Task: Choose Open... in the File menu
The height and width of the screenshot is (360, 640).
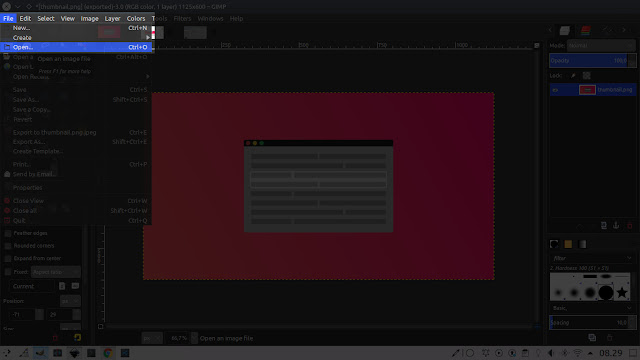Action: click(76, 47)
